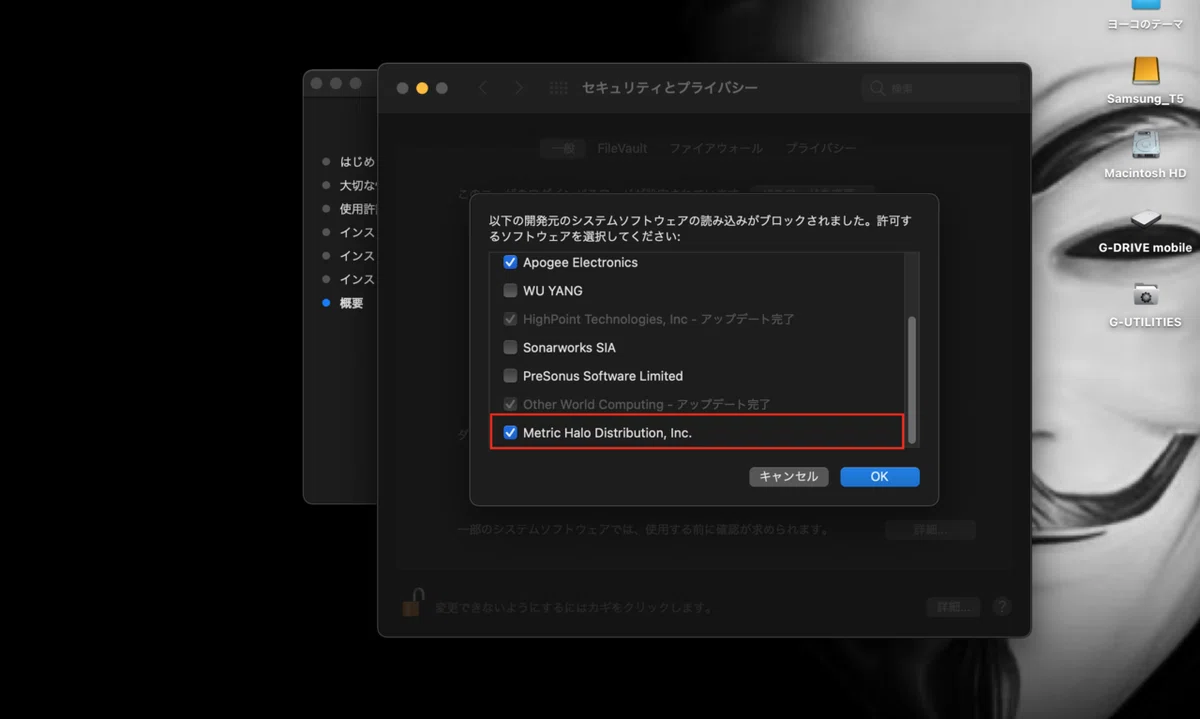1200x719 pixels.
Task: Enable the PreSonus Software Limited checkbox
Action: [x=510, y=376]
